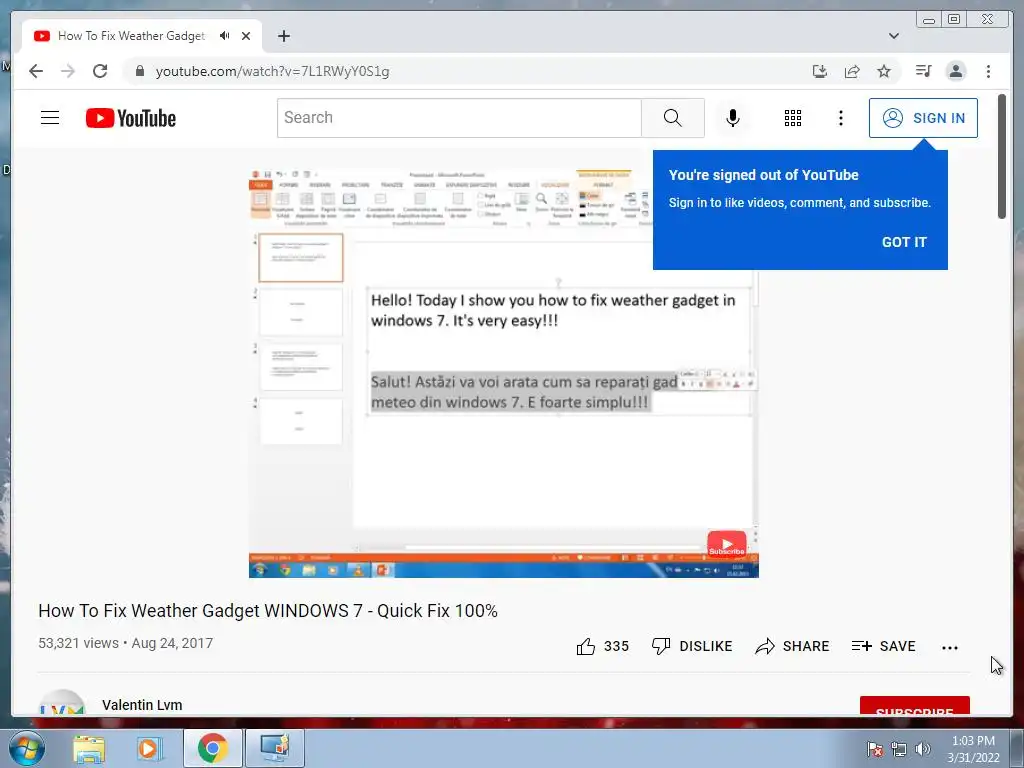Click the browser forward arrow

pos(68,71)
